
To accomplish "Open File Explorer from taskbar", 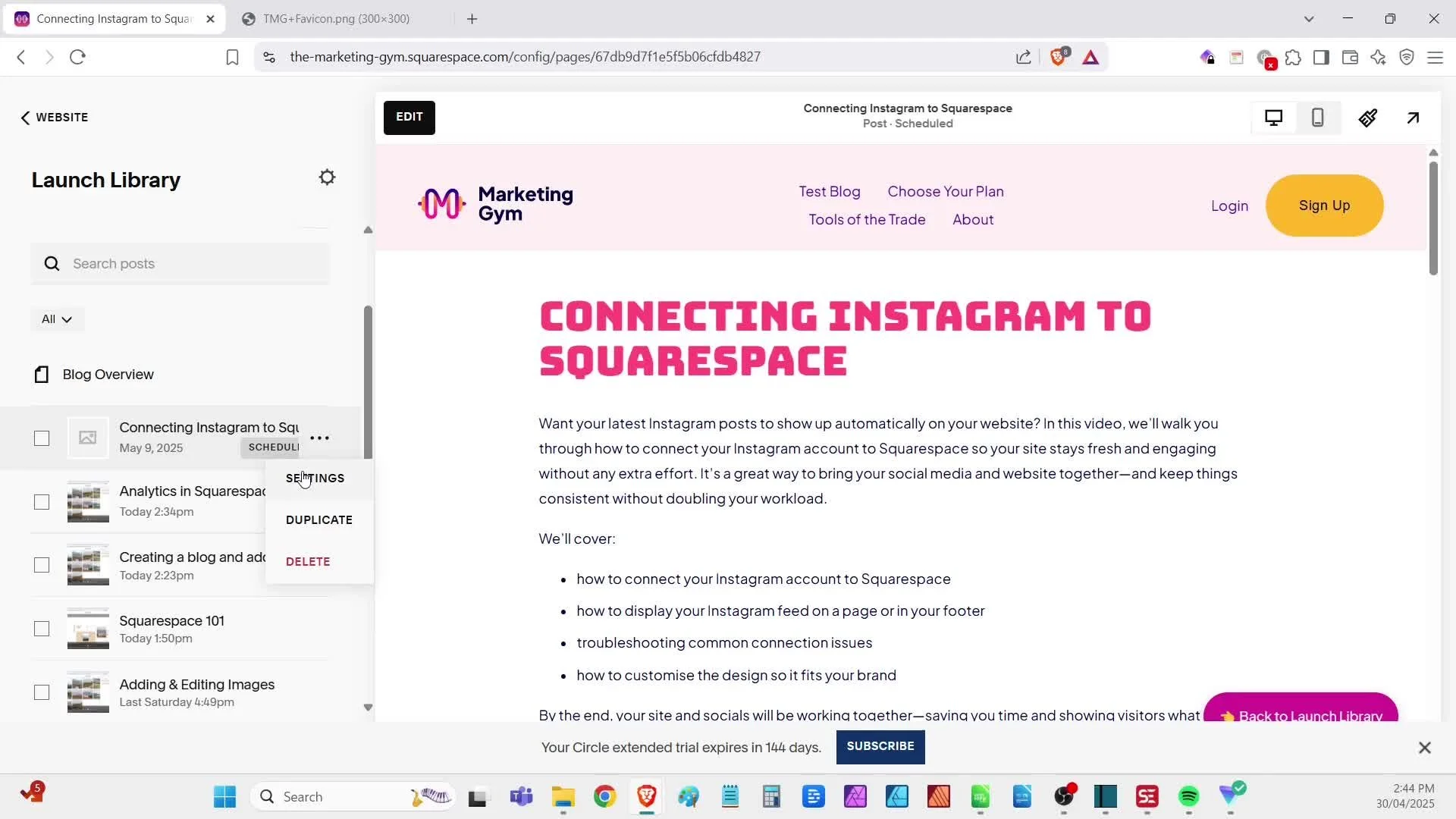I will [563, 796].
